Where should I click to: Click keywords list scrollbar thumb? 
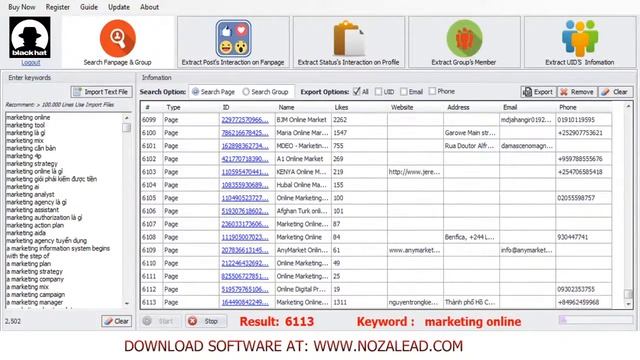click(x=127, y=128)
